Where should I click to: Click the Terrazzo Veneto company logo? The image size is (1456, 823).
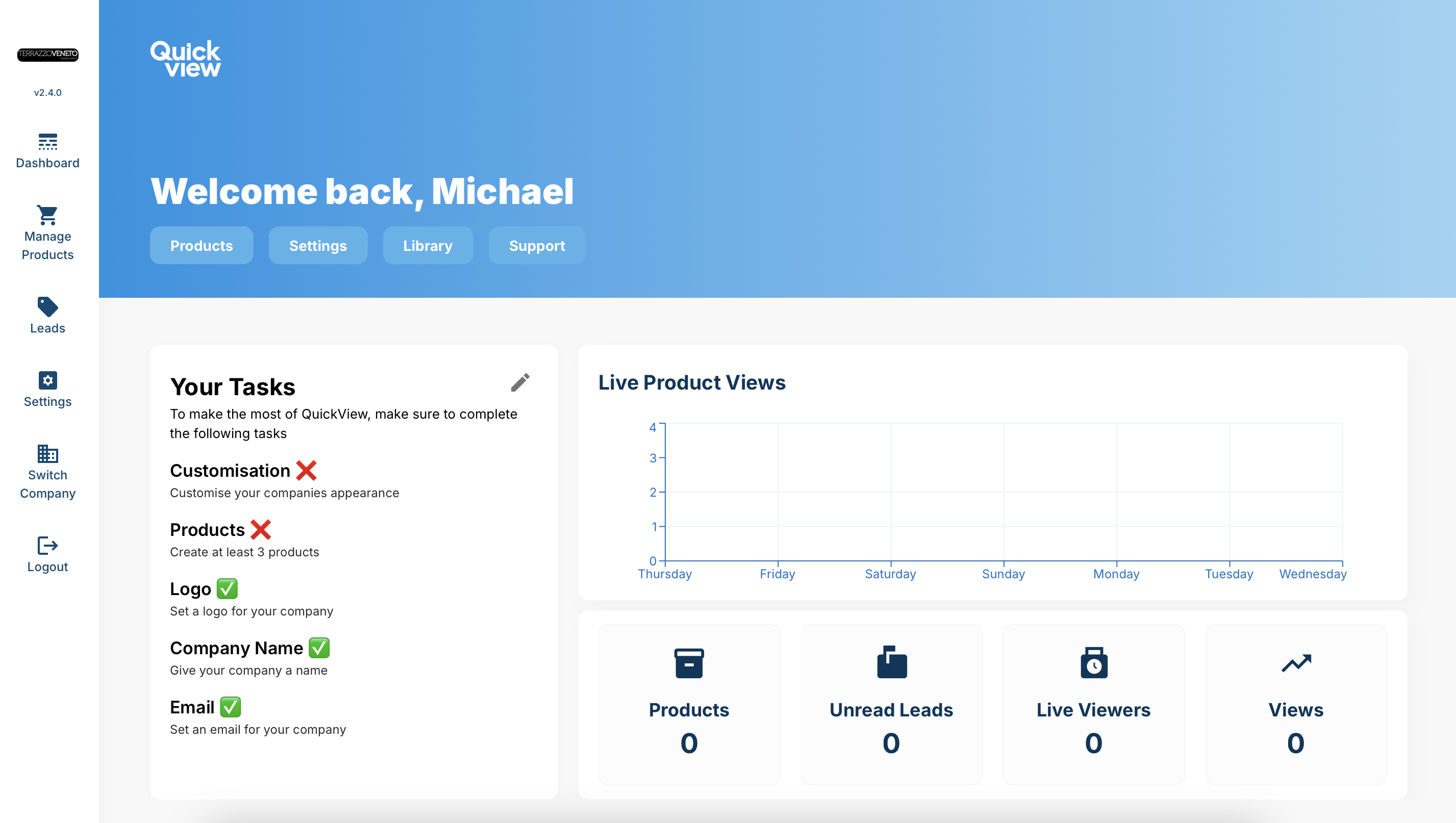pos(47,54)
